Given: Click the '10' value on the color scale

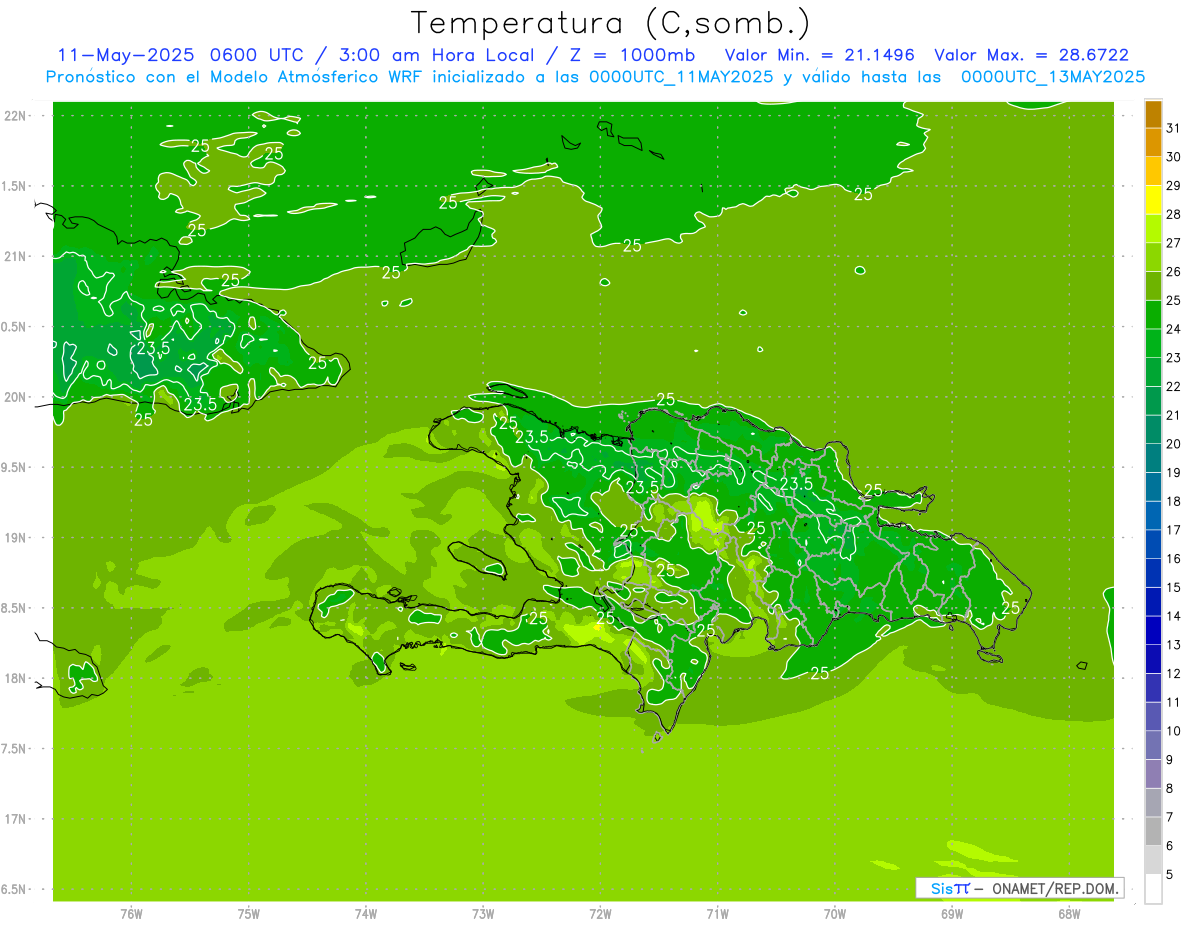Looking at the screenshot, I should pyautogui.click(x=1174, y=731).
